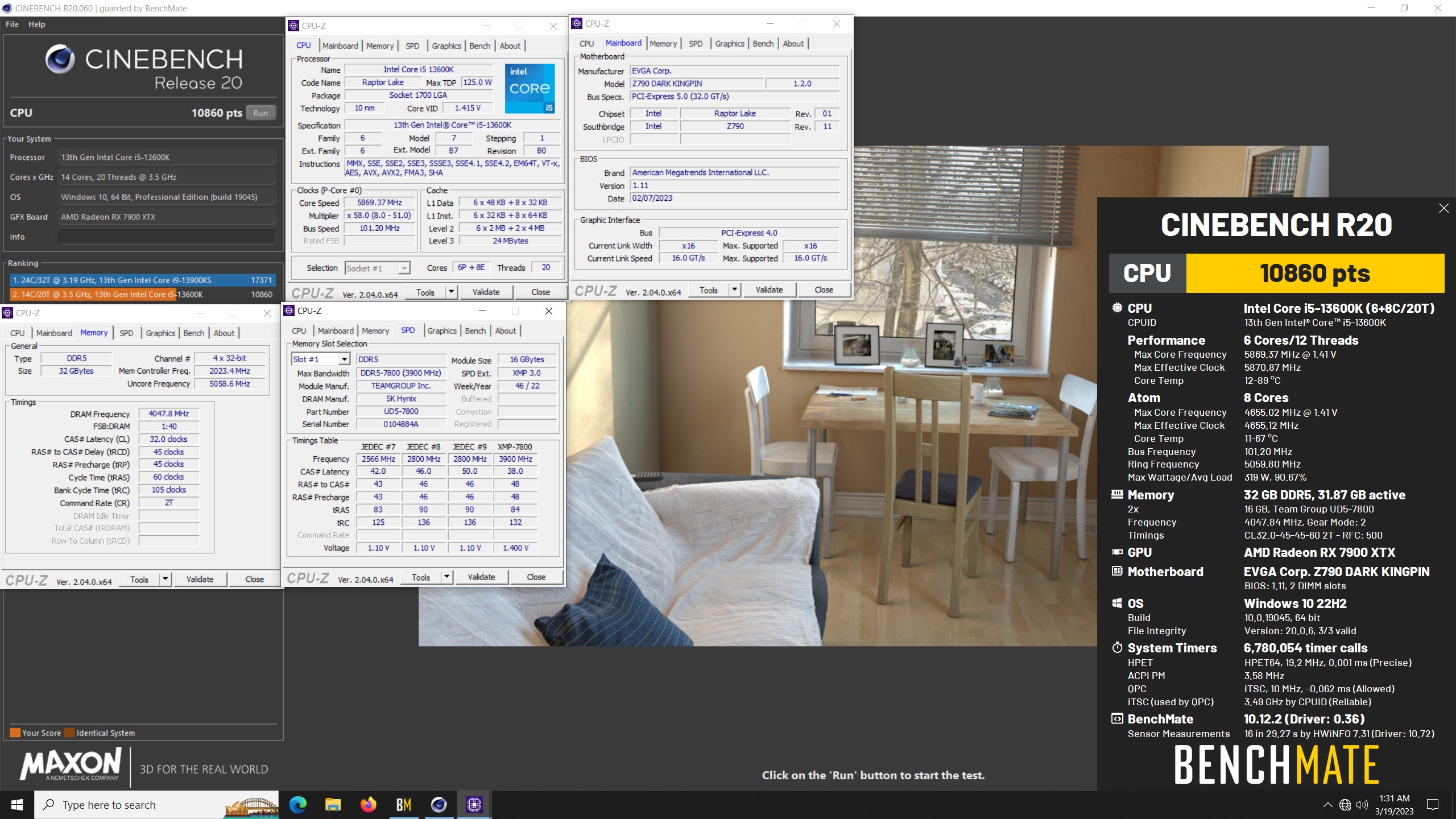The height and width of the screenshot is (819, 1456).
Task: Click Validate in CPU-Z SPD window
Action: (481, 577)
